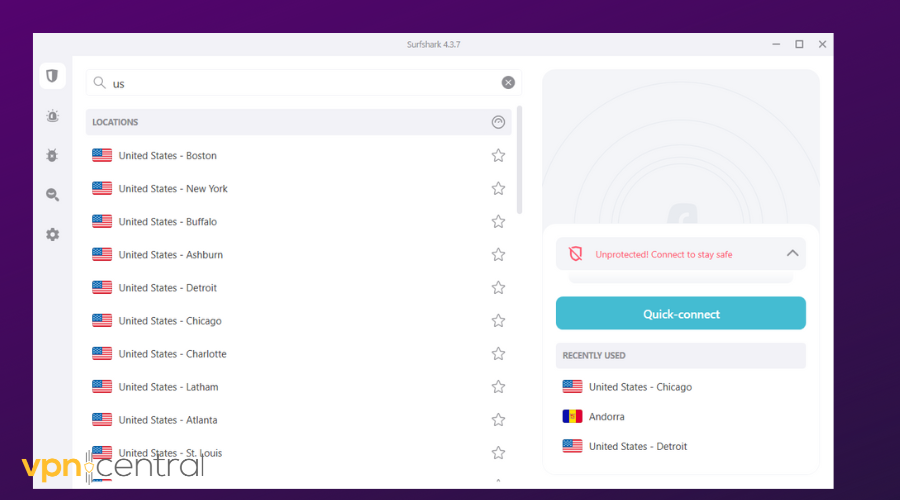Open the VPN shield tab in sidebar
This screenshot has width=900, height=500.
point(52,76)
